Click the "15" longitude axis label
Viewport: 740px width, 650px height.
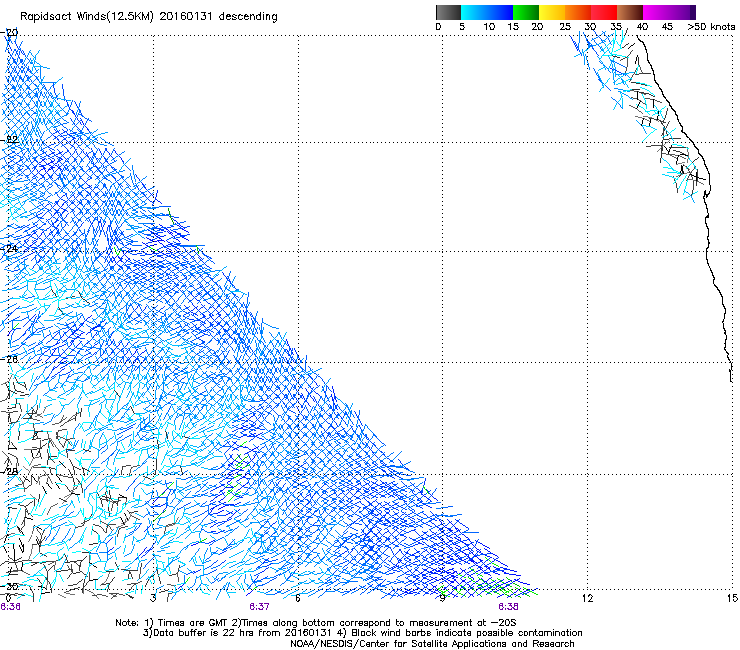coord(732,599)
